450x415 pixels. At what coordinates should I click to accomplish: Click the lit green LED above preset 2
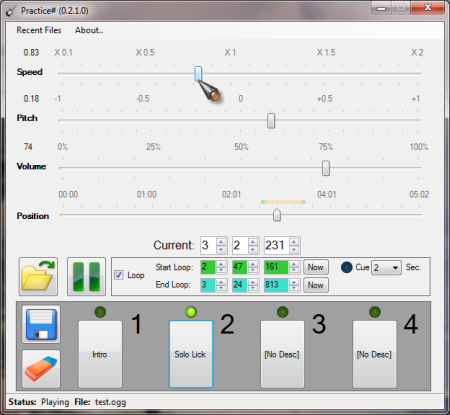click(x=191, y=312)
